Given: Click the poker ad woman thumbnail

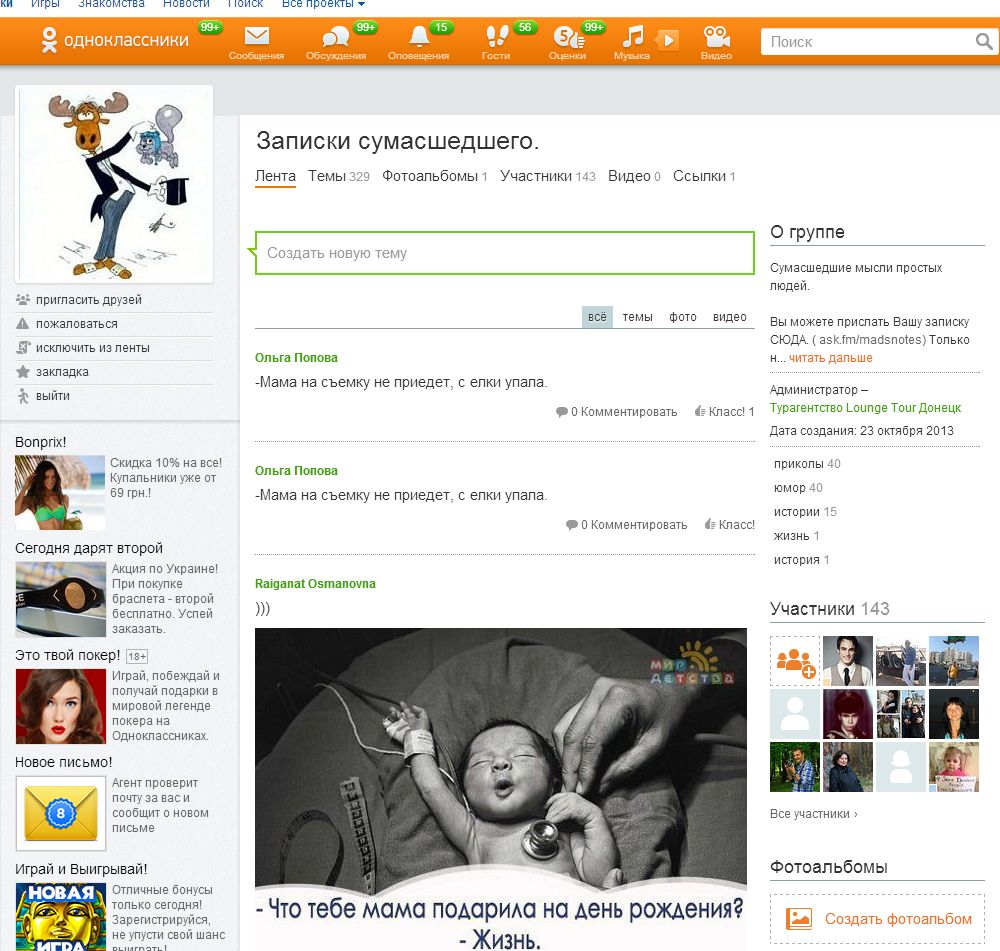Looking at the screenshot, I should 61,706.
